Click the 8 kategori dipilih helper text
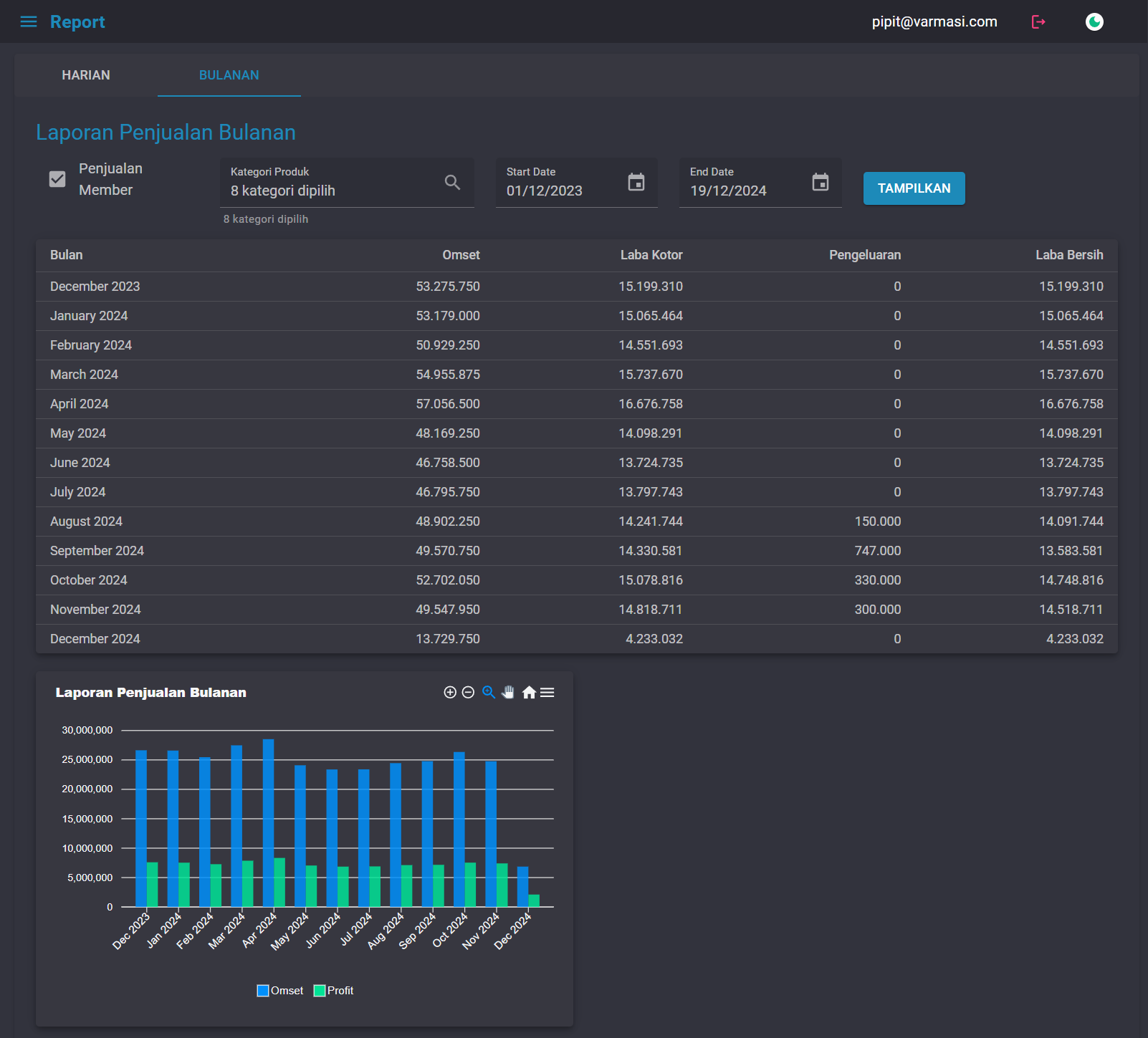This screenshot has height=1038, width=1148. click(x=266, y=219)
